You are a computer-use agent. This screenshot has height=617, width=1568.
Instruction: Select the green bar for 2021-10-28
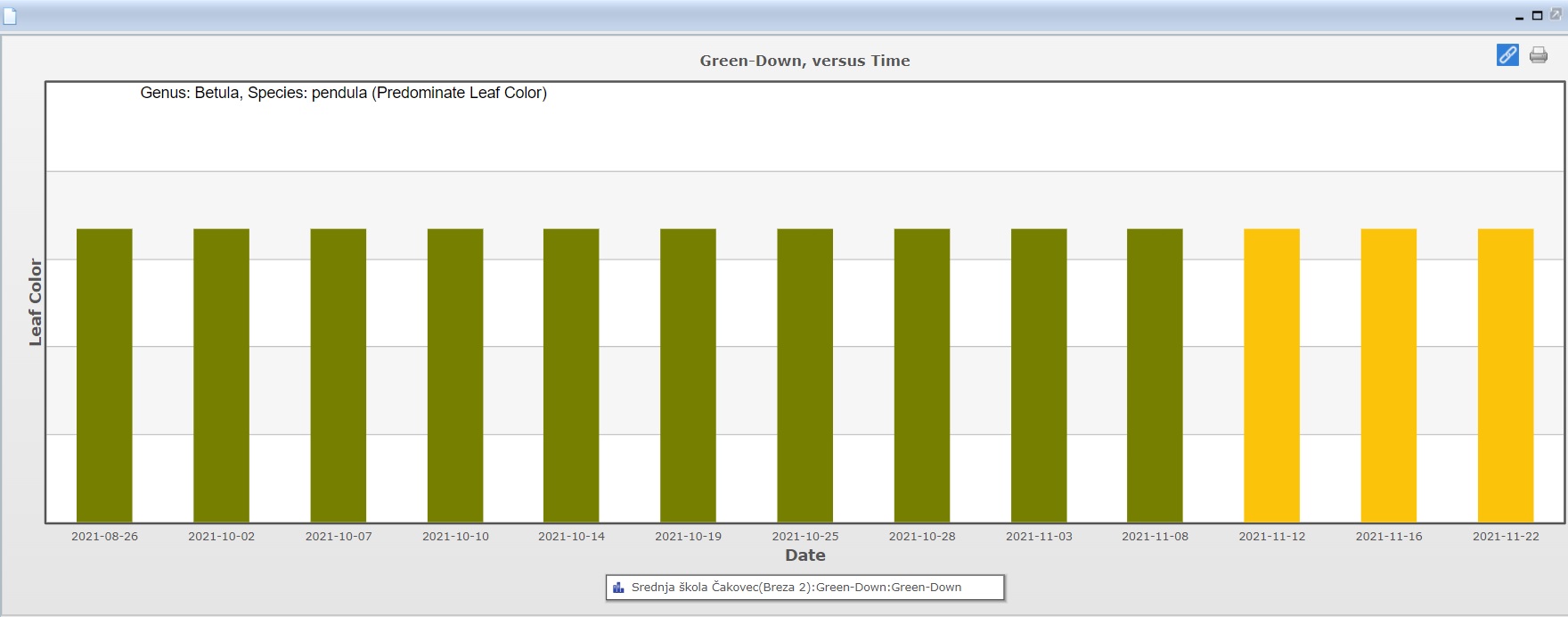pos(922,375)
